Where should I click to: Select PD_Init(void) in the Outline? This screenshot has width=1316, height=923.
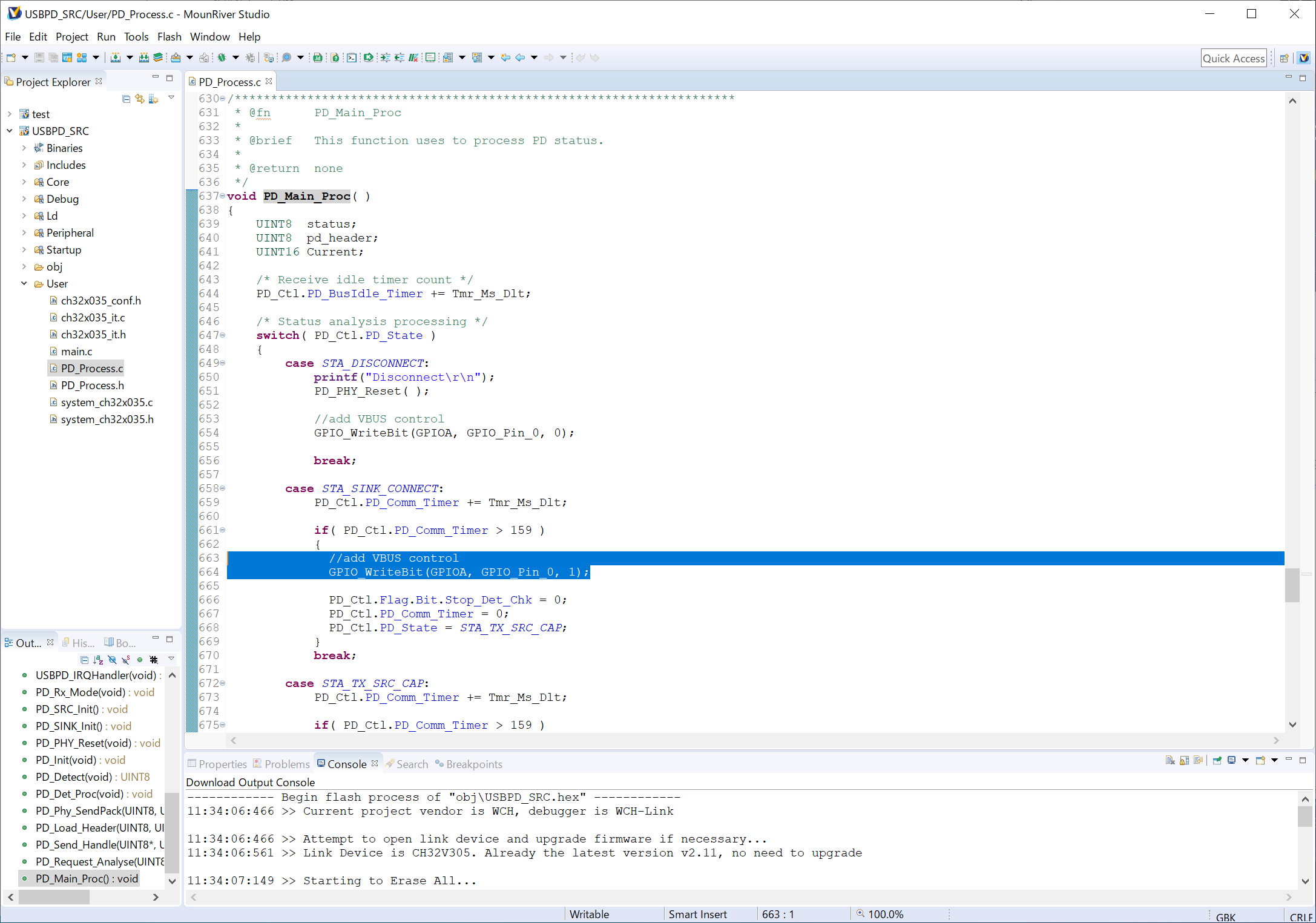(x=80, y=760)
